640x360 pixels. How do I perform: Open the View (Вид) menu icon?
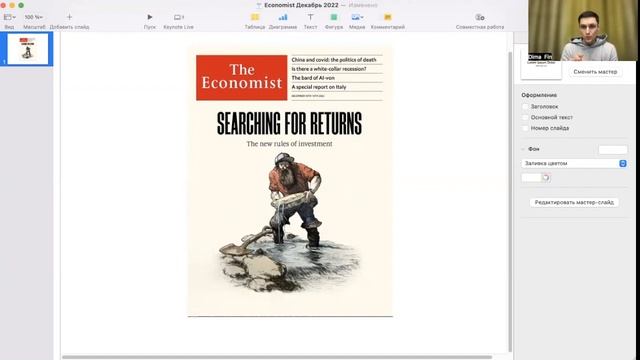(x=9, y=17)
